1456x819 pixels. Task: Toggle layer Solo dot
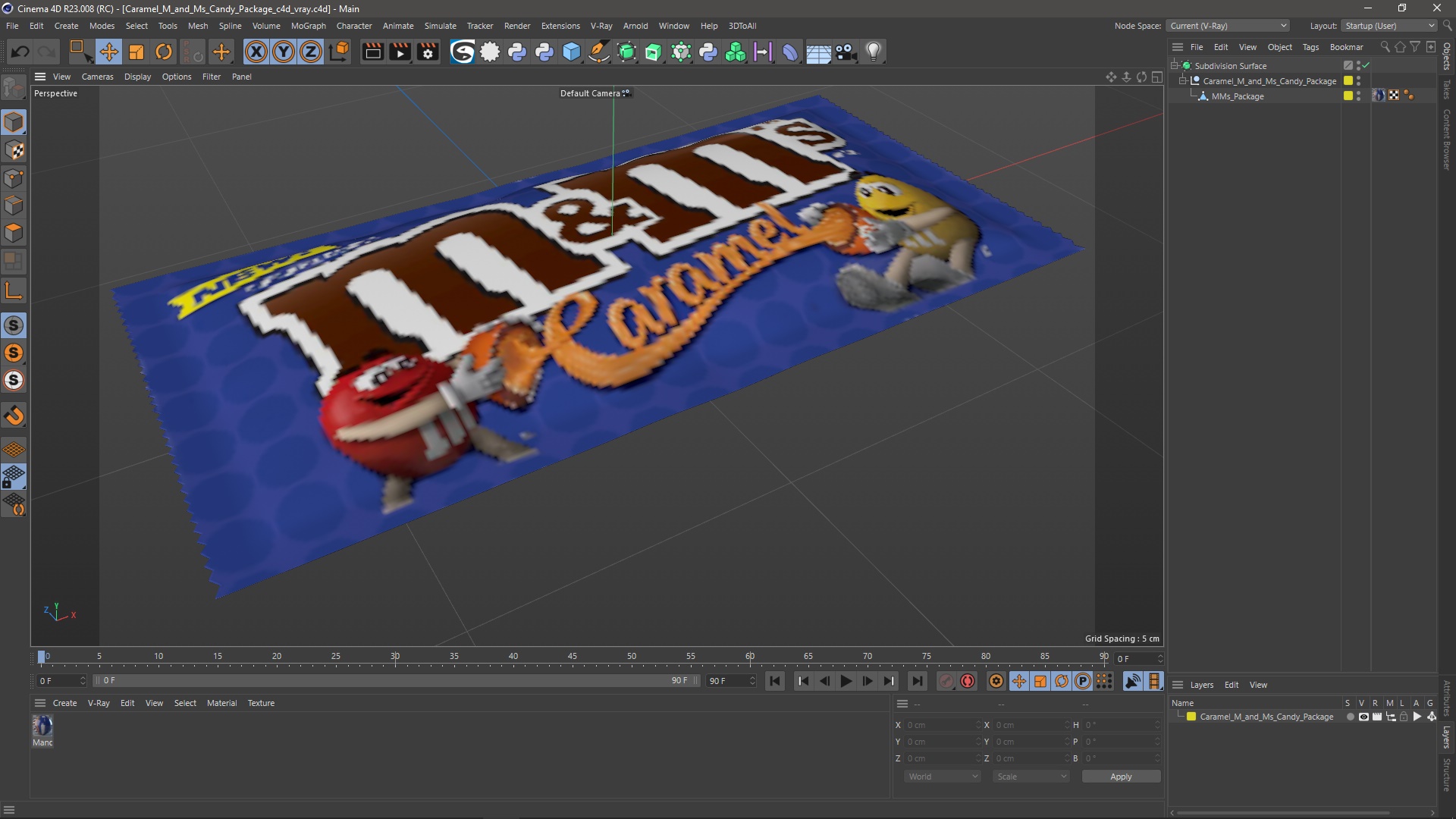pyautogui.click(x=1350, y=717)
